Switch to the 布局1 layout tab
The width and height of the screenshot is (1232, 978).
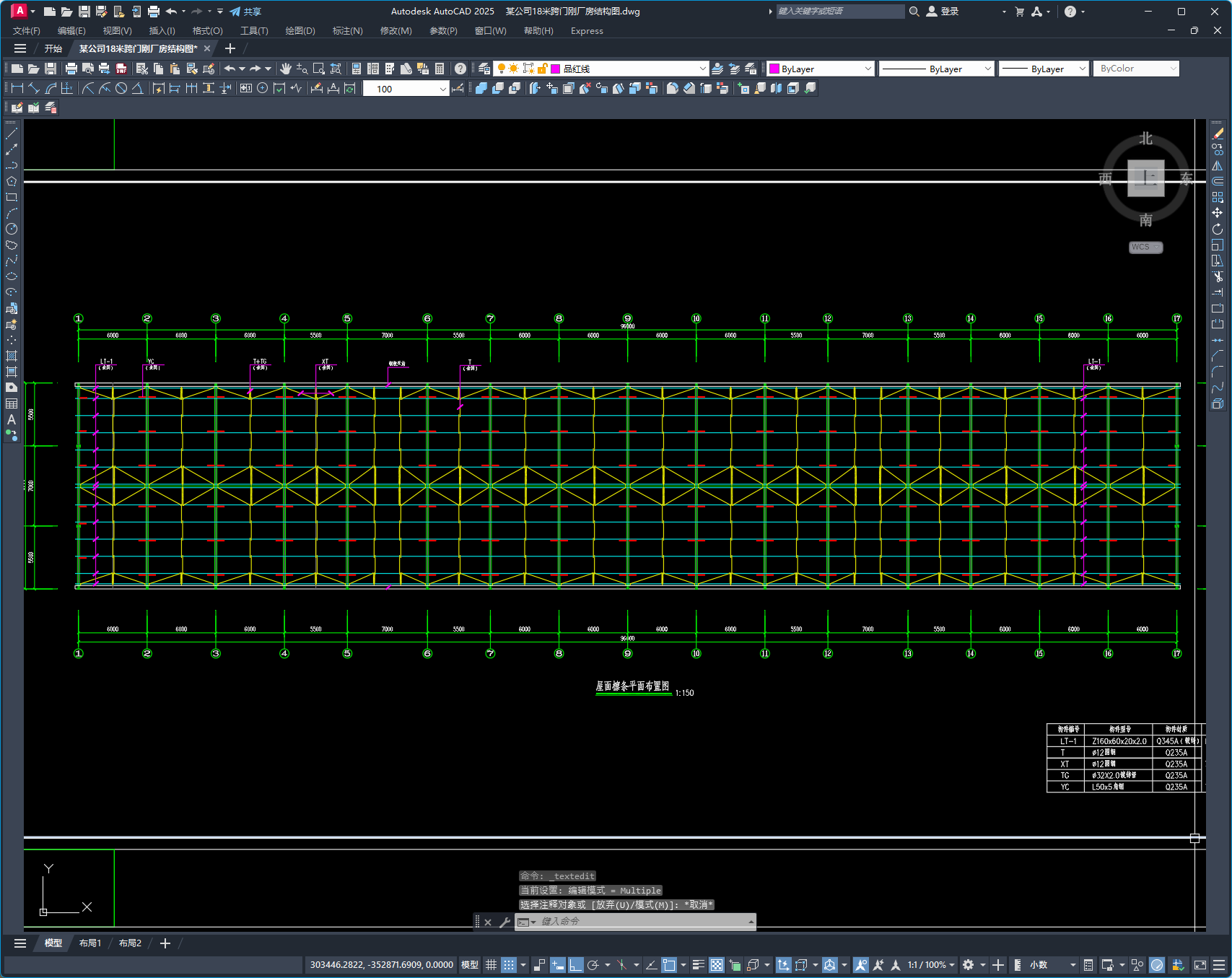click(x=90, y=943)
